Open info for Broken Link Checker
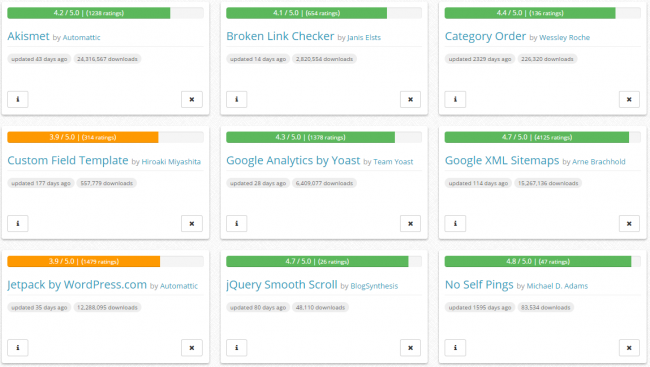 click(237, 100)
